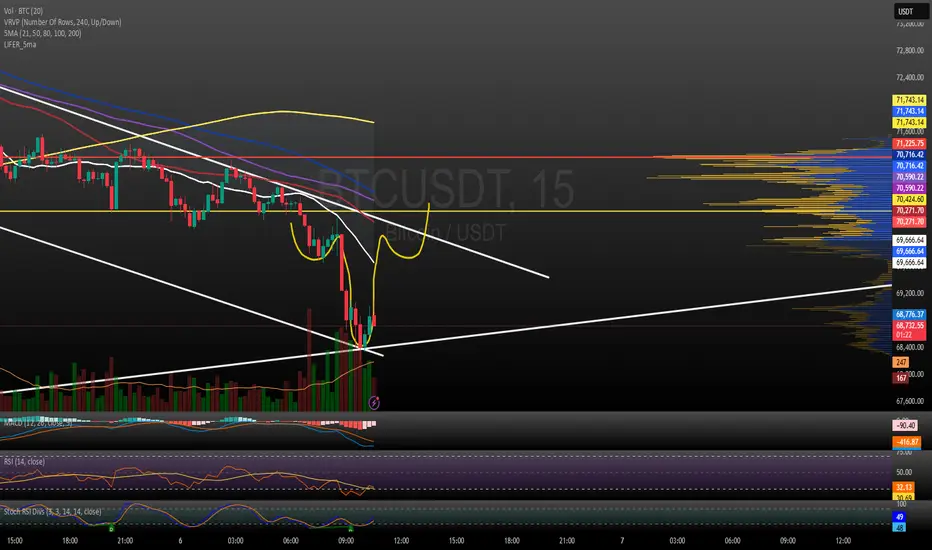932x550 pixels.
Task: Select the RSI (14, close) legend
Action: (24, 461)
